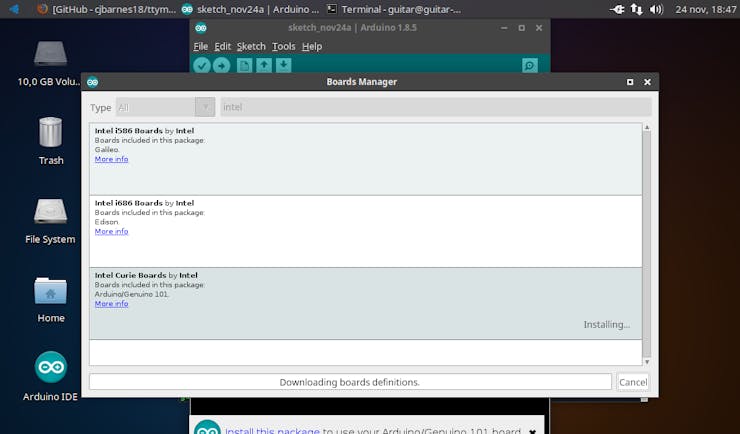Click the Upload arrow toolbar button
The image size is (740, 434).
point(221,65)
